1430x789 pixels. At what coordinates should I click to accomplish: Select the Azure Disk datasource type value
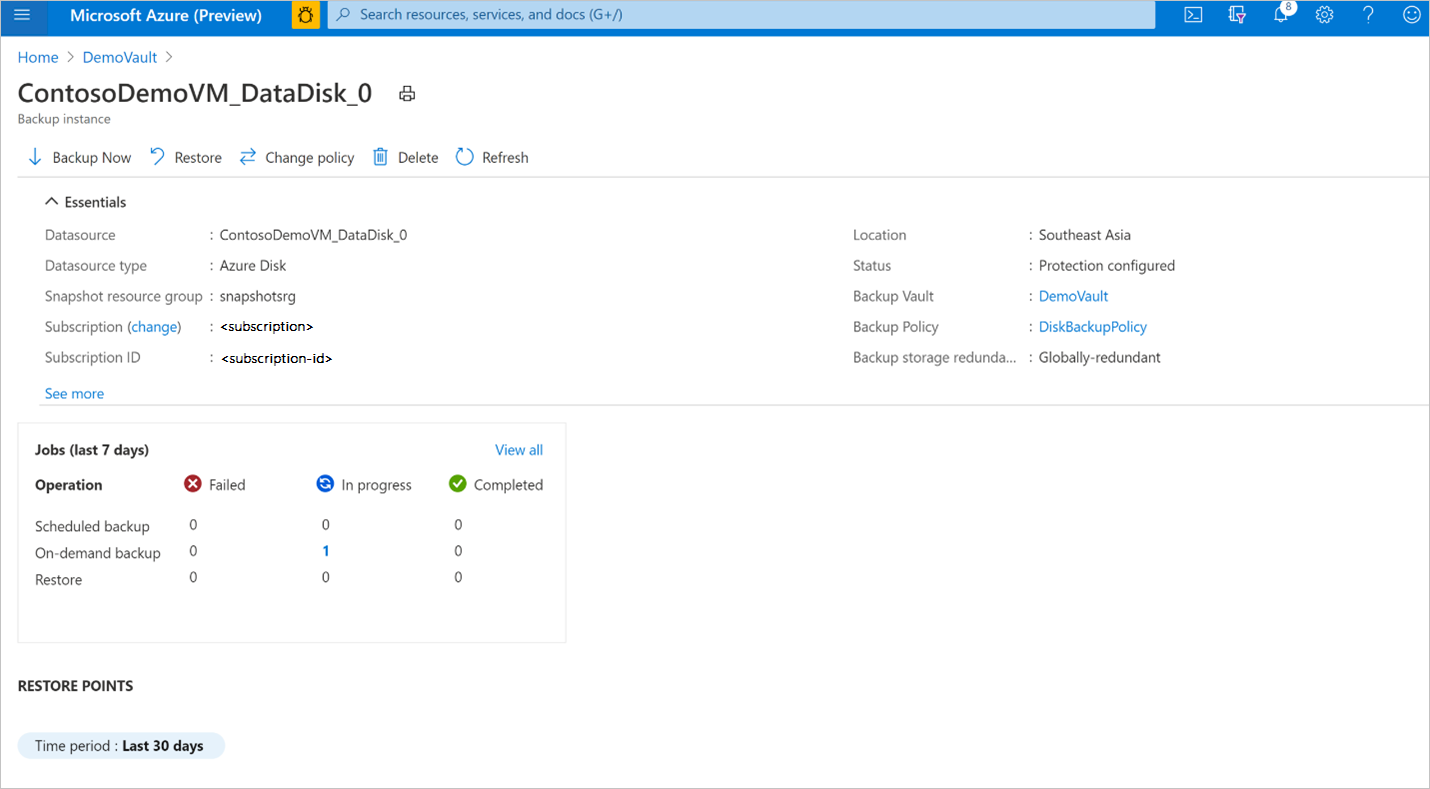click(x=253, y=266)
